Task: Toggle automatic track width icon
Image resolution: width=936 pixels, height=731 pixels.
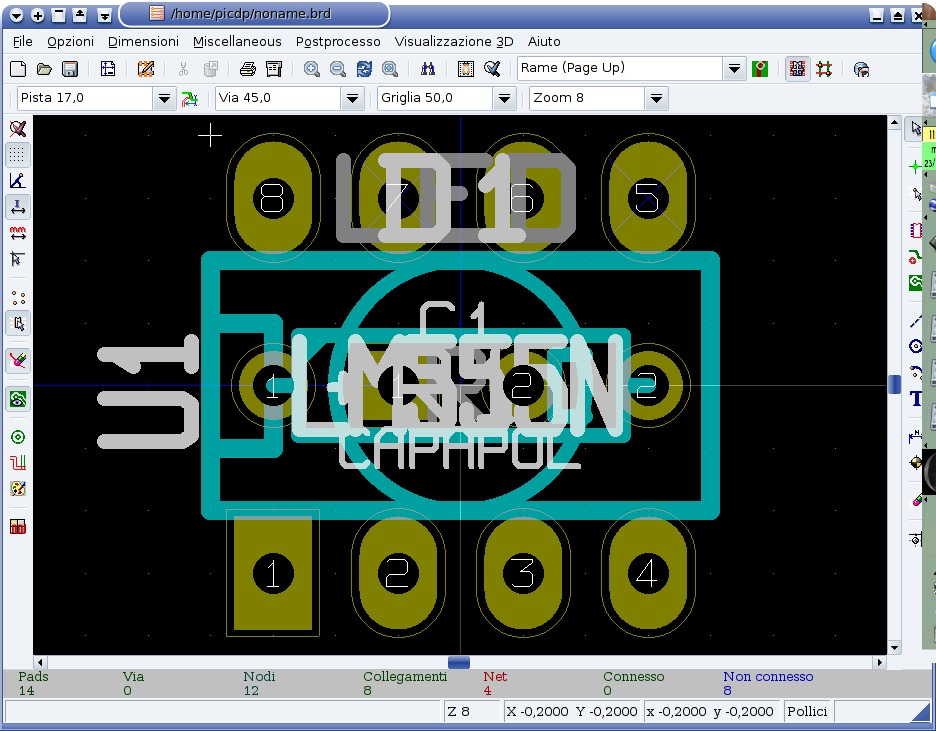Action: pos(189,98)
